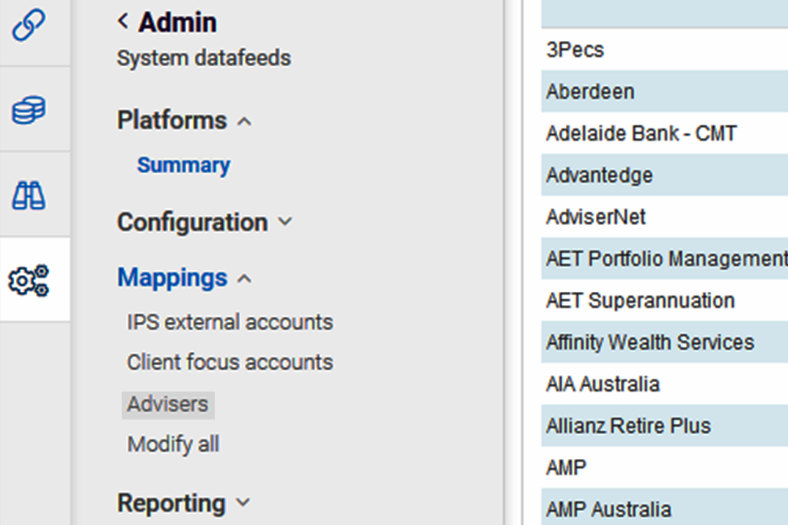Select the Advantedge platform row

tap(664, 175)
